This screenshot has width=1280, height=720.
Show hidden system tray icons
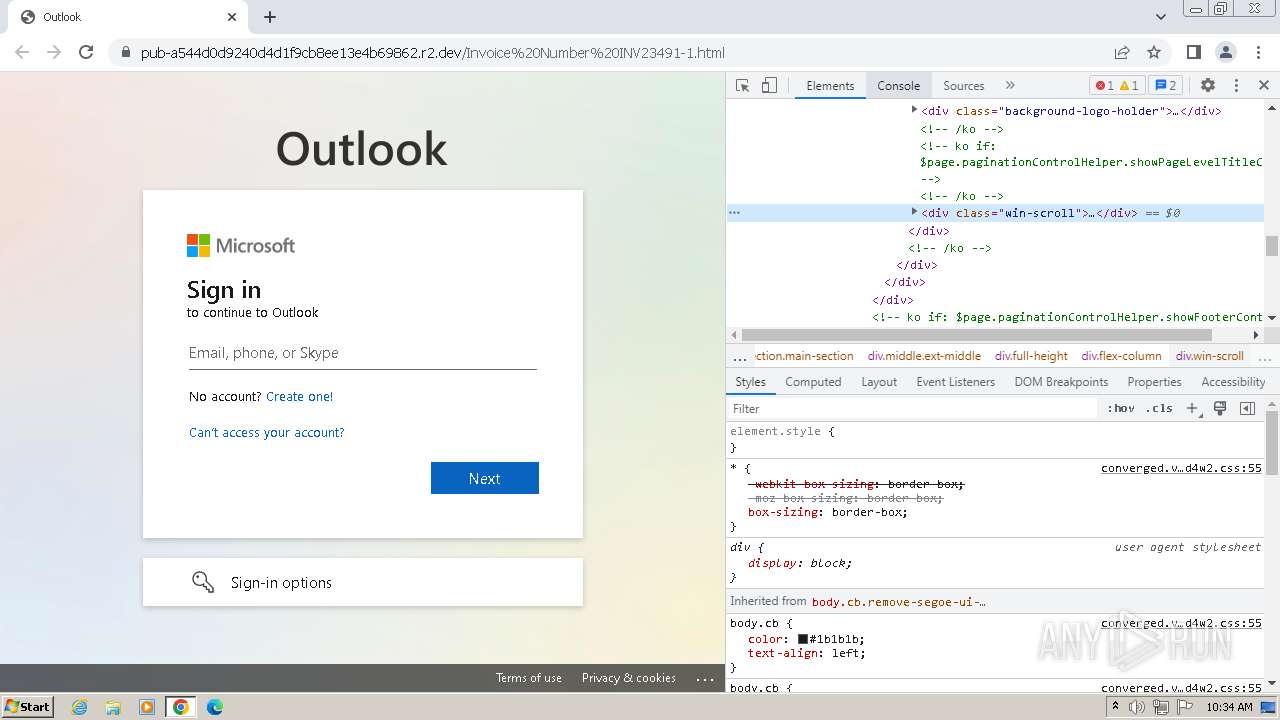1115,707
